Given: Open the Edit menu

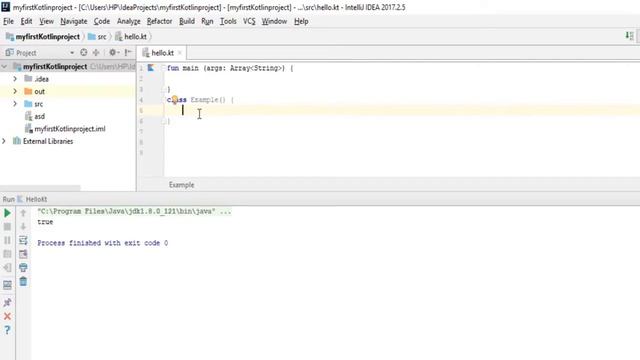Looking at the screenshot, I should click(27, 21).
